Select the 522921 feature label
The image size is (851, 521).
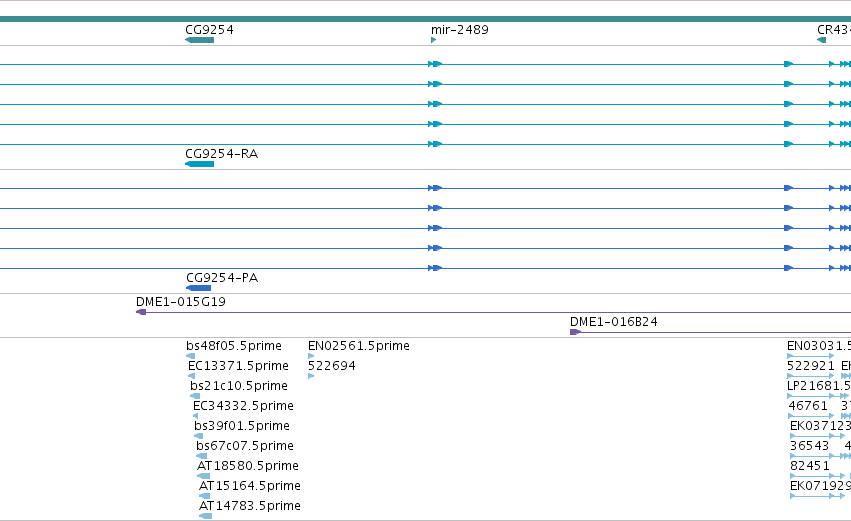[x=811, y=366]
